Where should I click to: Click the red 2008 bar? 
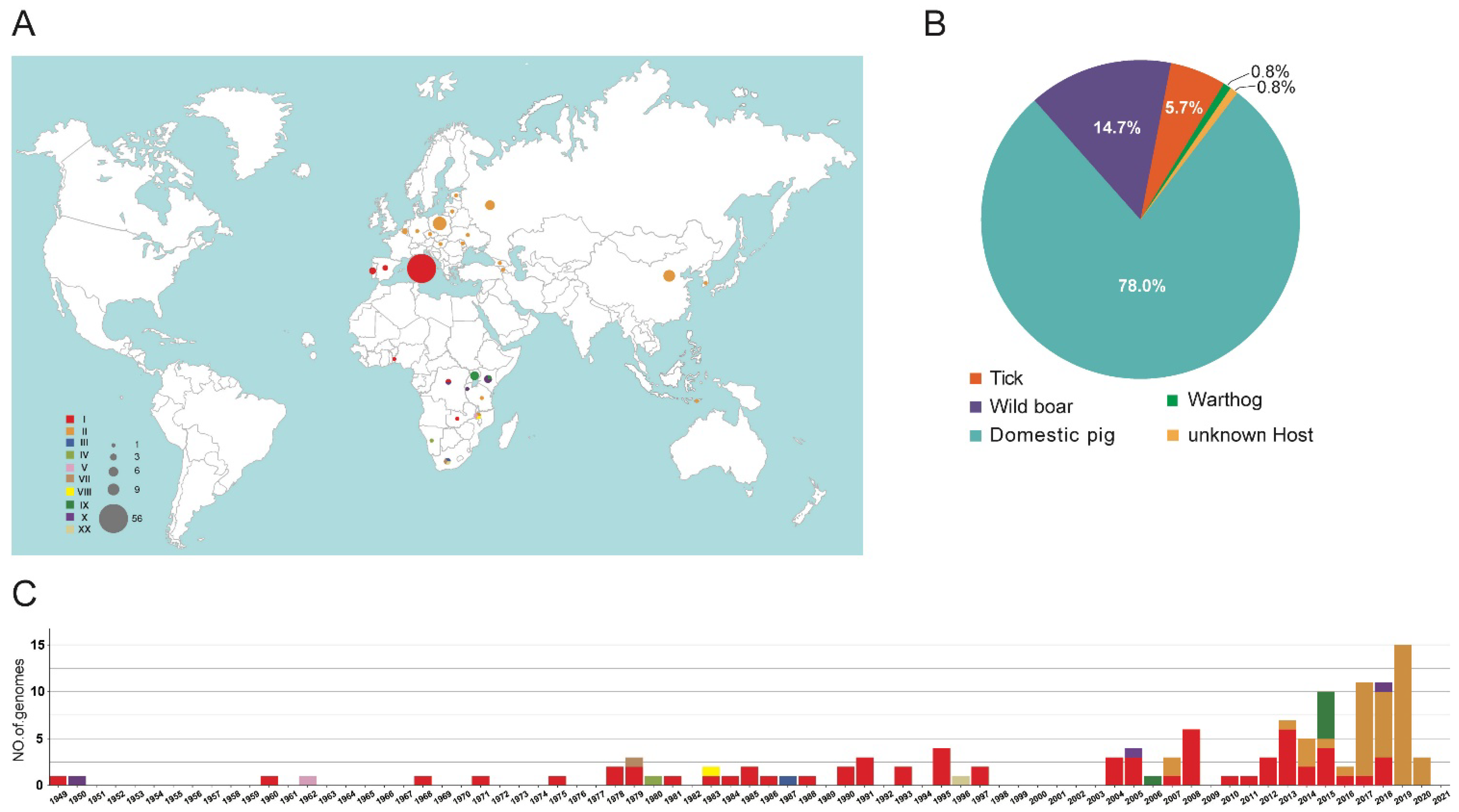(x=1191, y=757)
